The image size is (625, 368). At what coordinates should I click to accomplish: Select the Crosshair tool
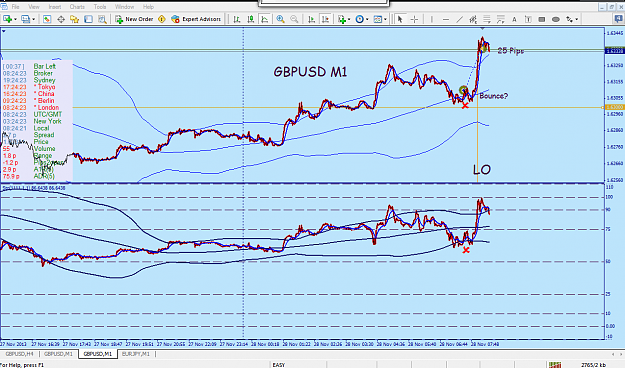point(415,19)
